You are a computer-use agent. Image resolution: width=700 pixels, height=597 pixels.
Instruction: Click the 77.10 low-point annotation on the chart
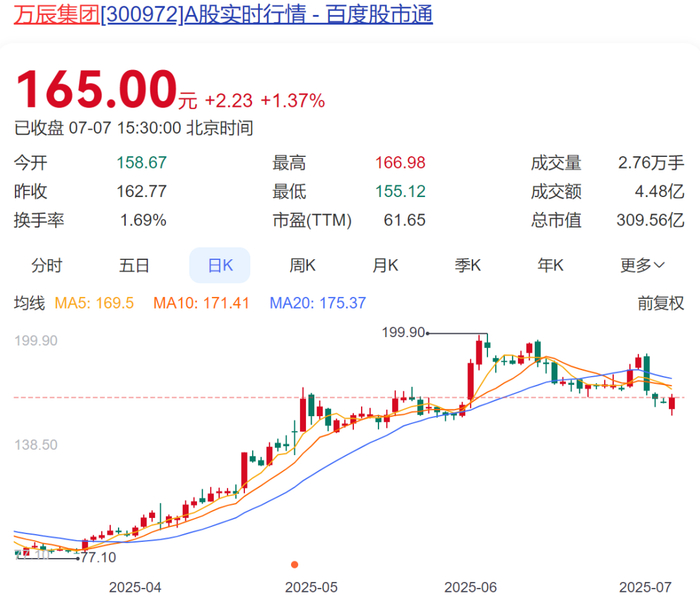point(99,557)
